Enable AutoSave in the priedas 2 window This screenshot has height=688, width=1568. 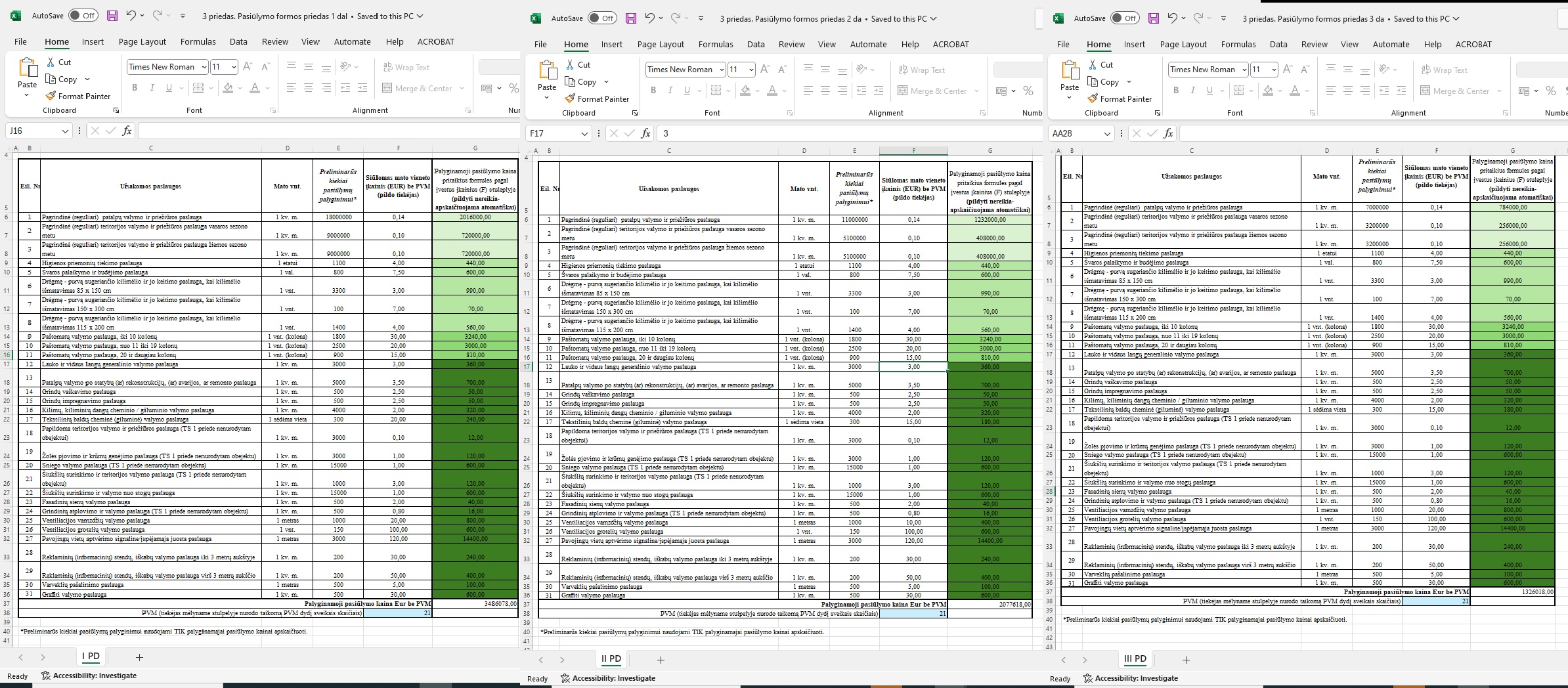click(x=602, y=18)
